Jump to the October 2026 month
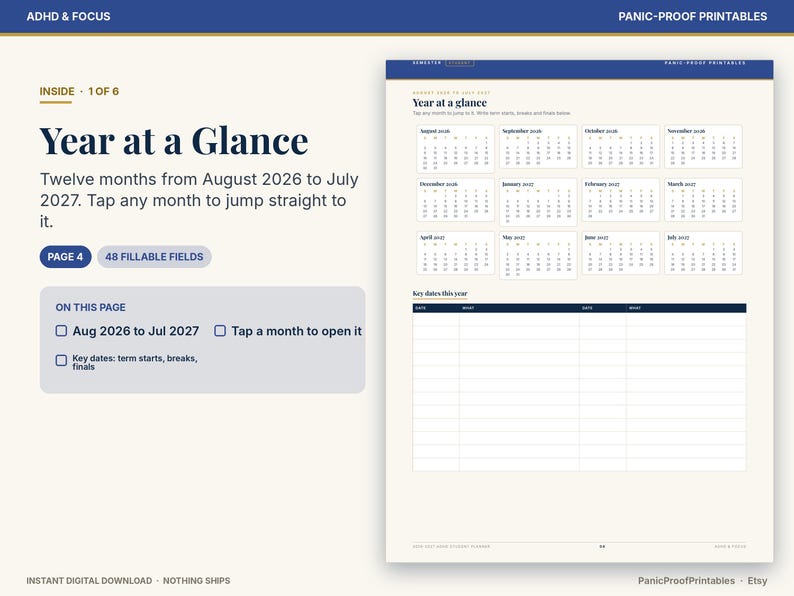Screen dimensions: 794x596 pyautogui.click(x=620, y=147)
